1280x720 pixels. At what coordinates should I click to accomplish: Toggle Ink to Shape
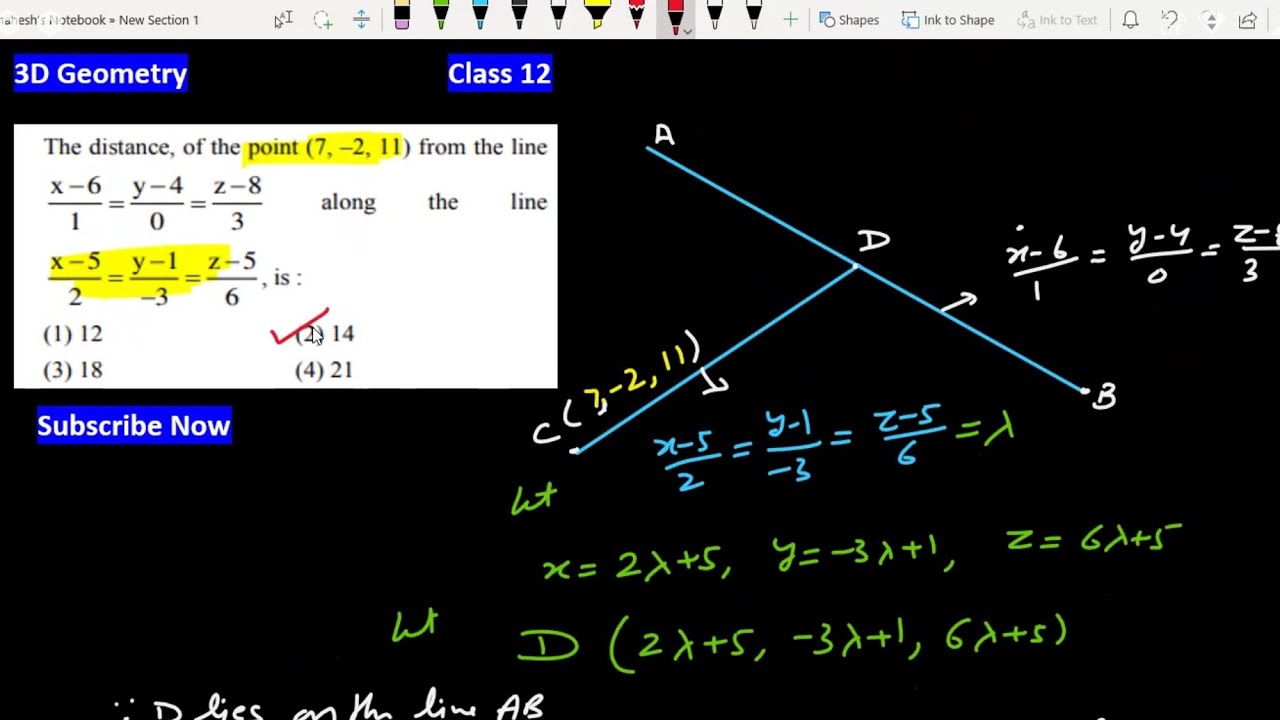(948, 20)
